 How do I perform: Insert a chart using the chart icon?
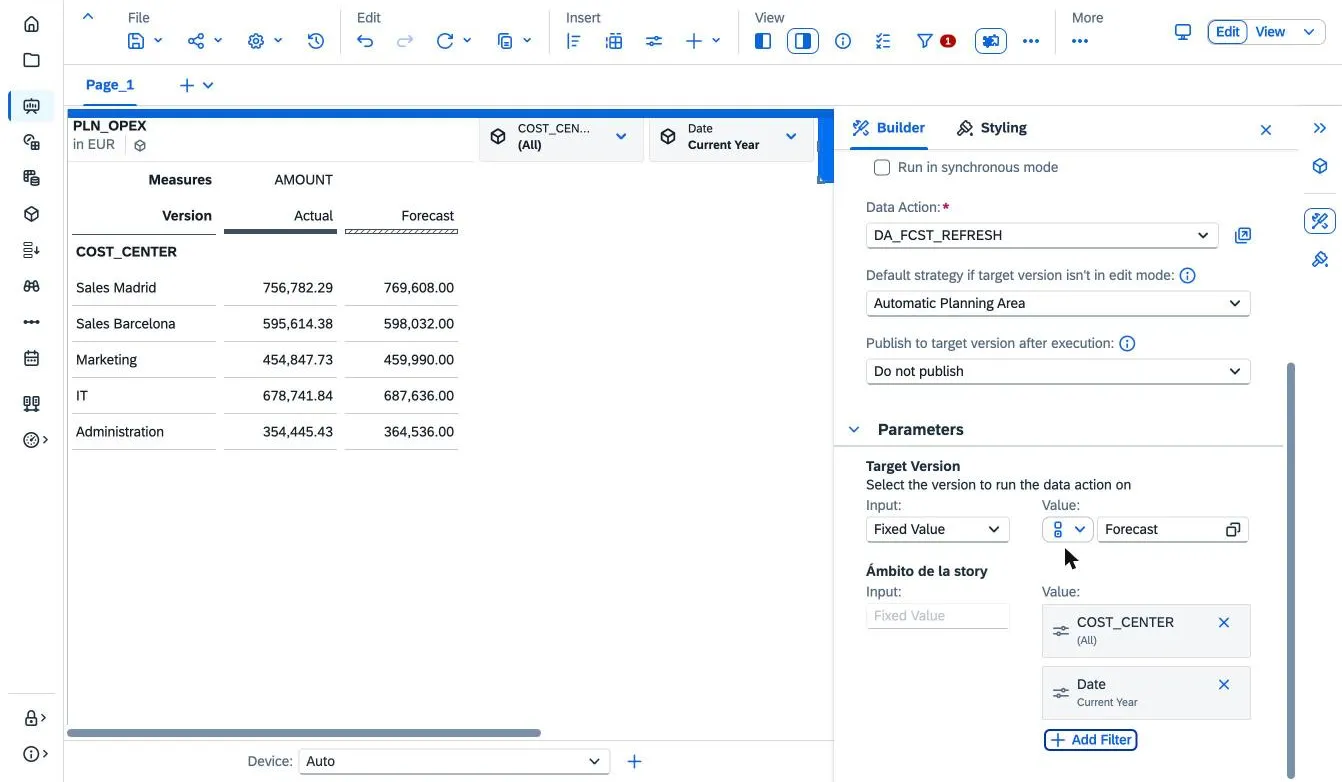574,41
